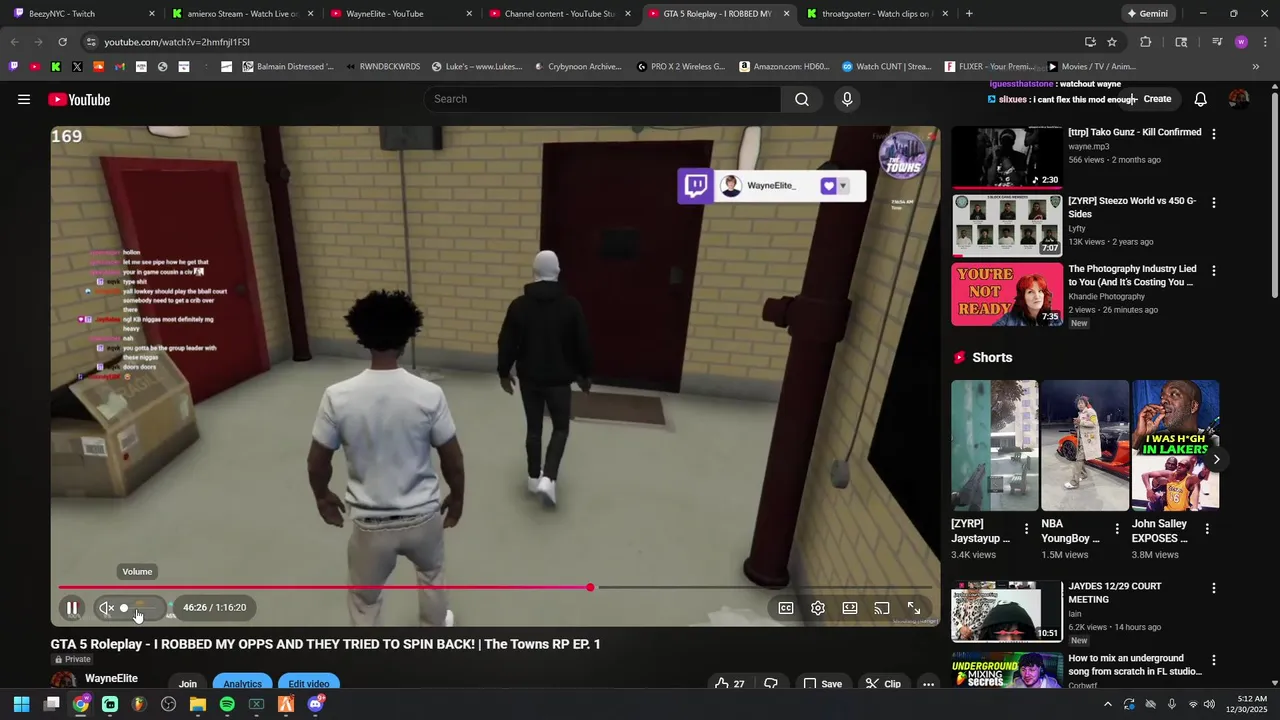Open the WayneElite channel name link
This screenshot has height=720, width=1280.
point(111,678)
